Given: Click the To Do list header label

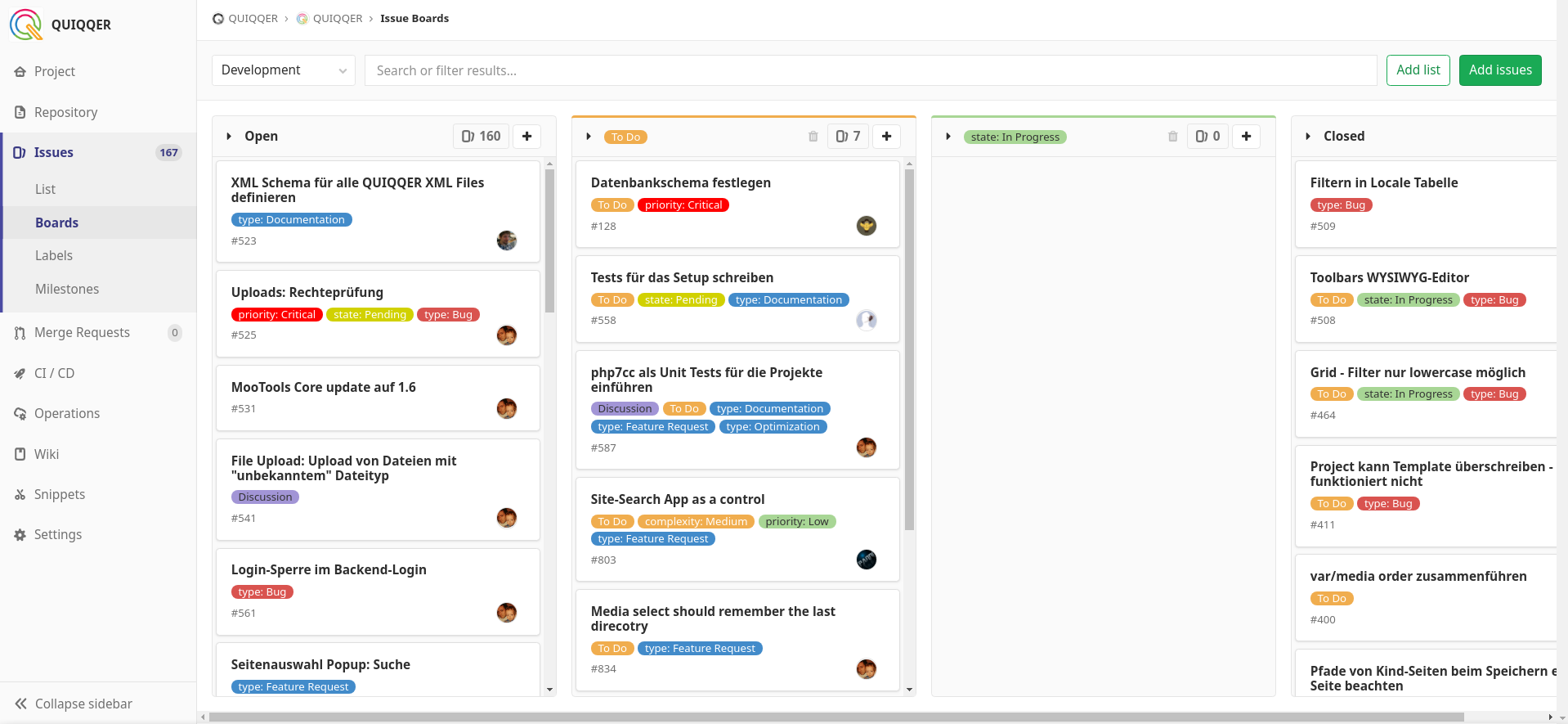Looking at the screenshot, I should [x=625, y=137].
